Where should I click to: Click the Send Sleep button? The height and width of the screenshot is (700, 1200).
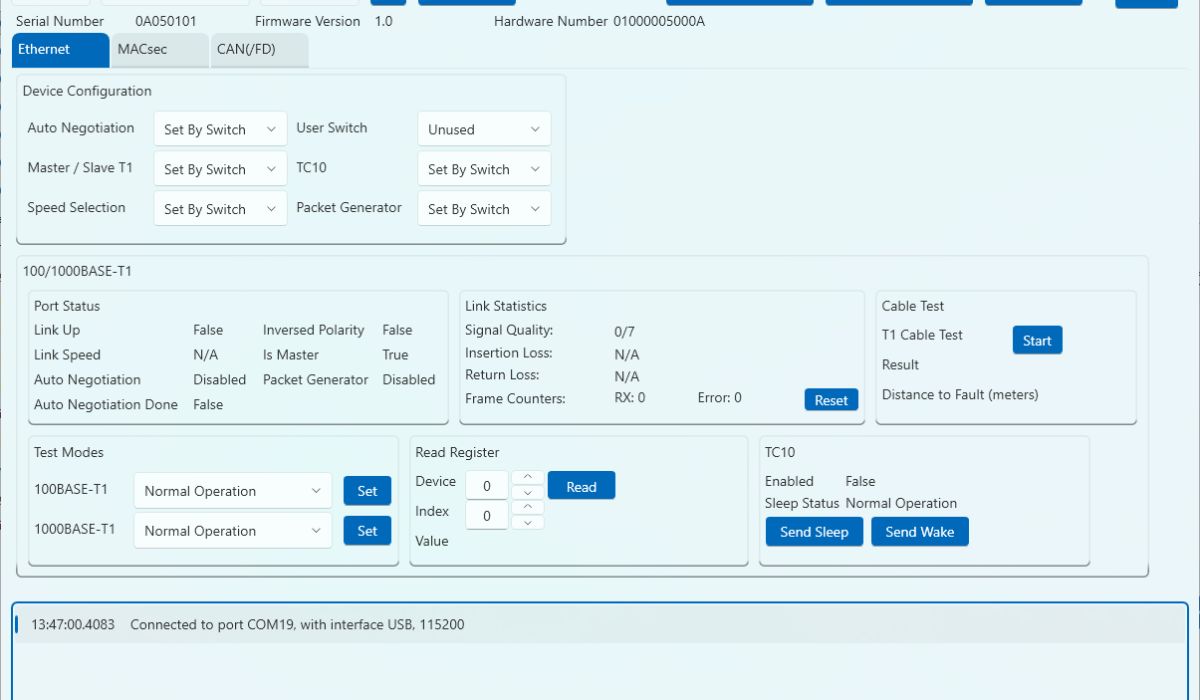click(x=814, y=532)
